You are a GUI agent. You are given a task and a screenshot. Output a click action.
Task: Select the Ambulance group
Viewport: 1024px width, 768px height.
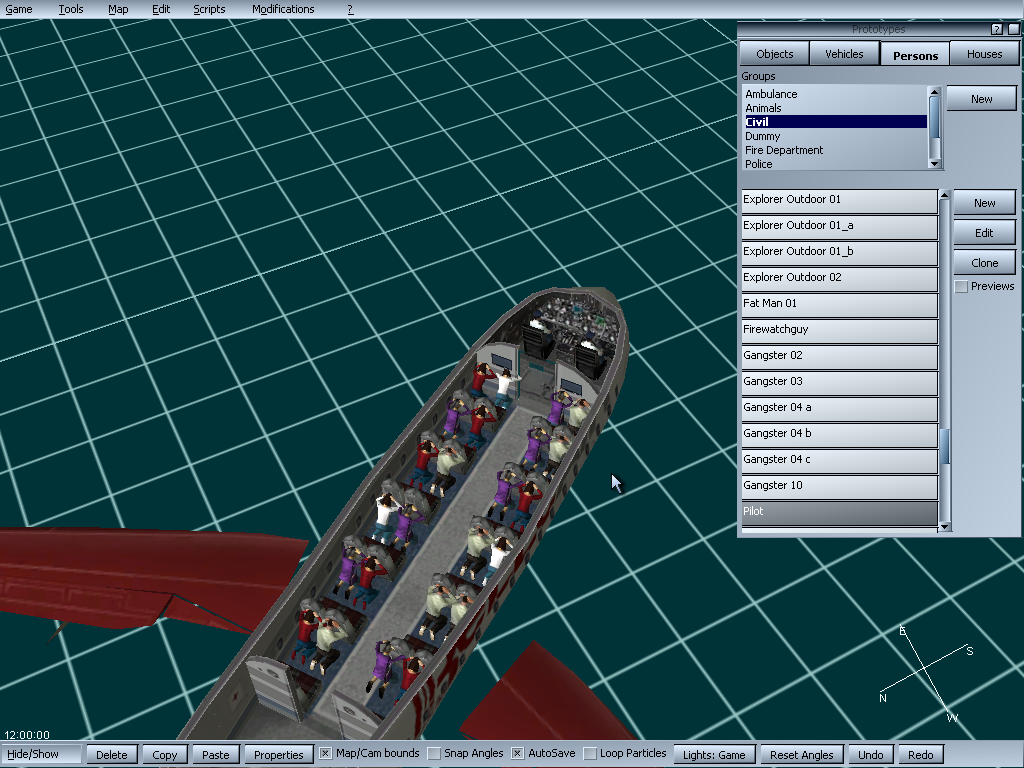point(835,94)
